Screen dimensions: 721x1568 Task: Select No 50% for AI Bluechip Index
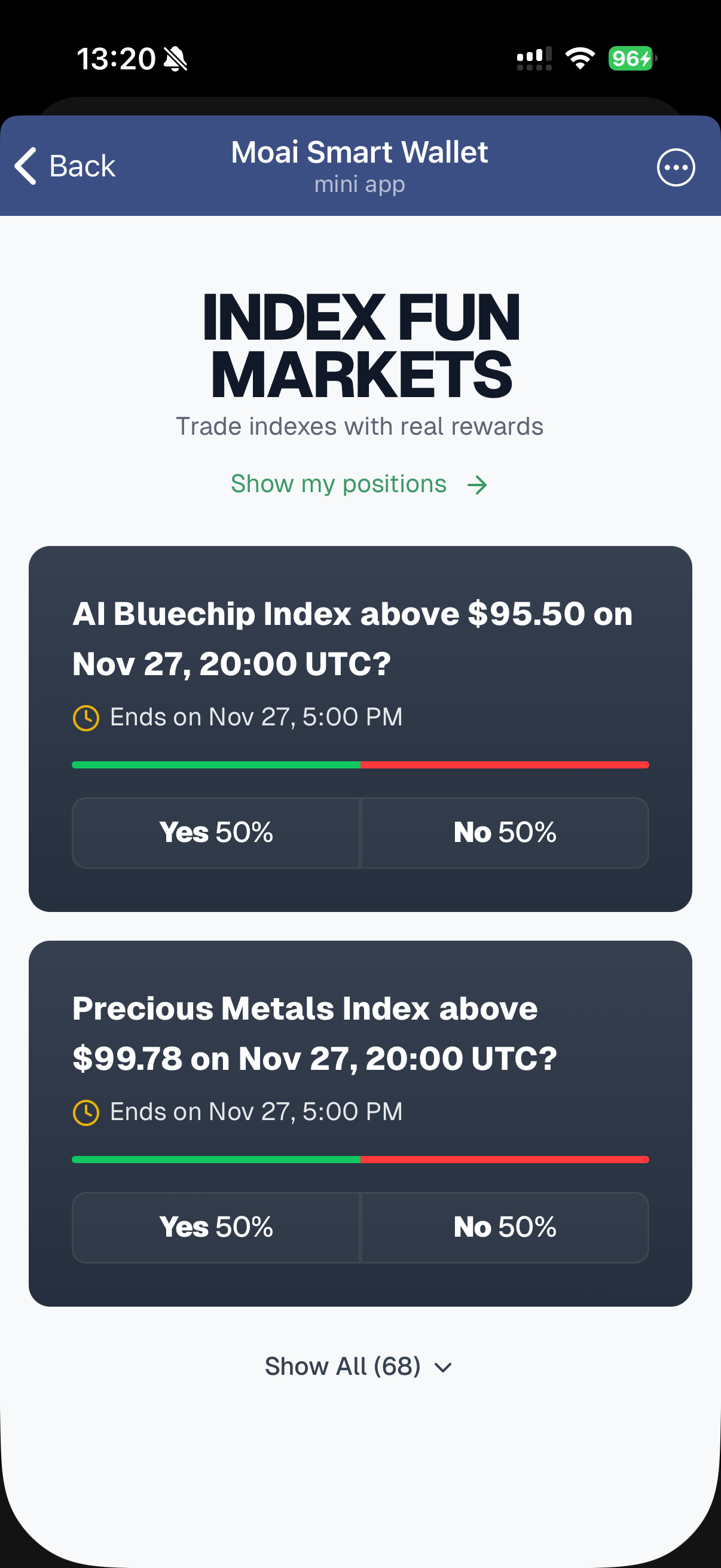pyautogui.click(x=505, y=832)
